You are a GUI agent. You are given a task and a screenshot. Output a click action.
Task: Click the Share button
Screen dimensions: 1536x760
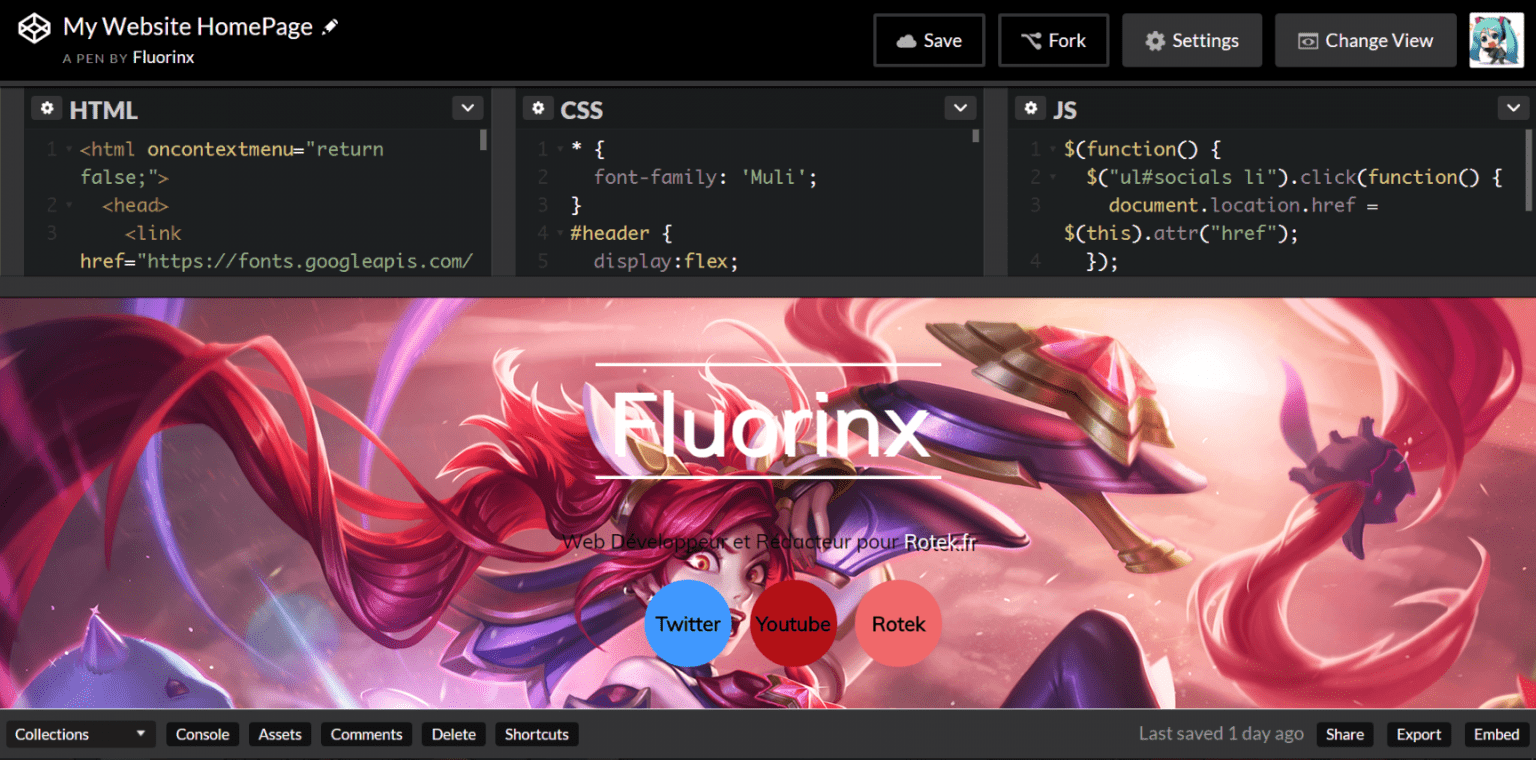[1345, 734]
